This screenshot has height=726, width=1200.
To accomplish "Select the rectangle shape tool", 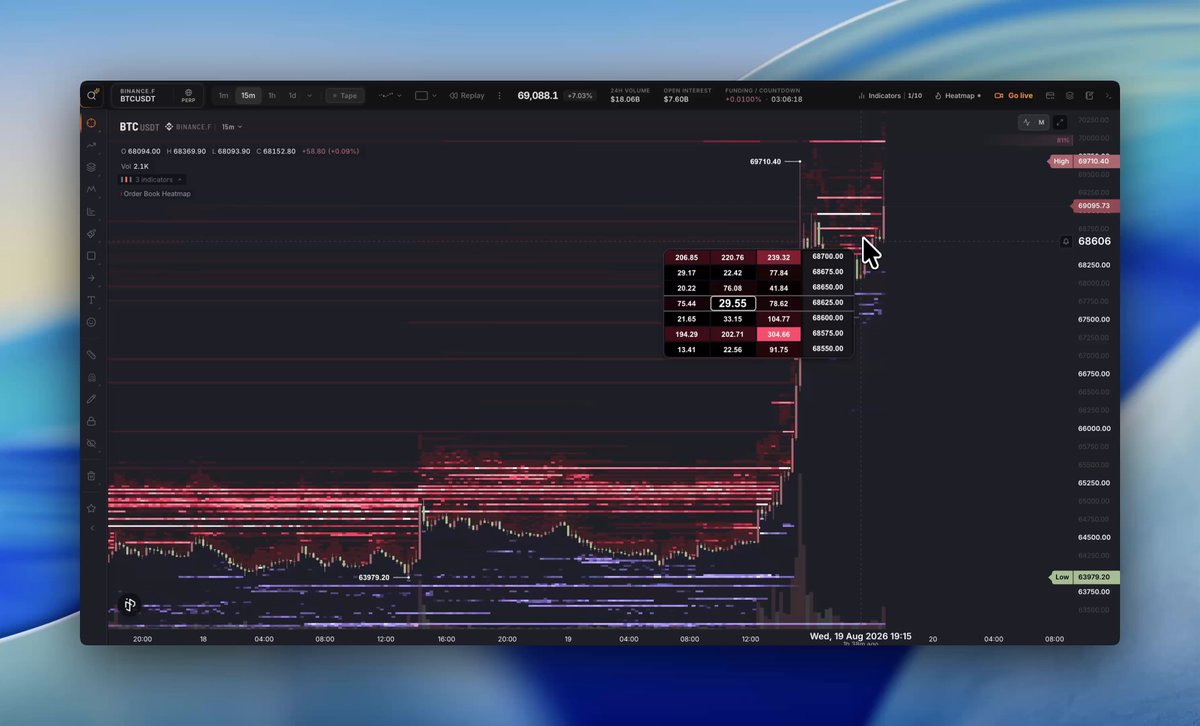I will click(x=91, y=256).
